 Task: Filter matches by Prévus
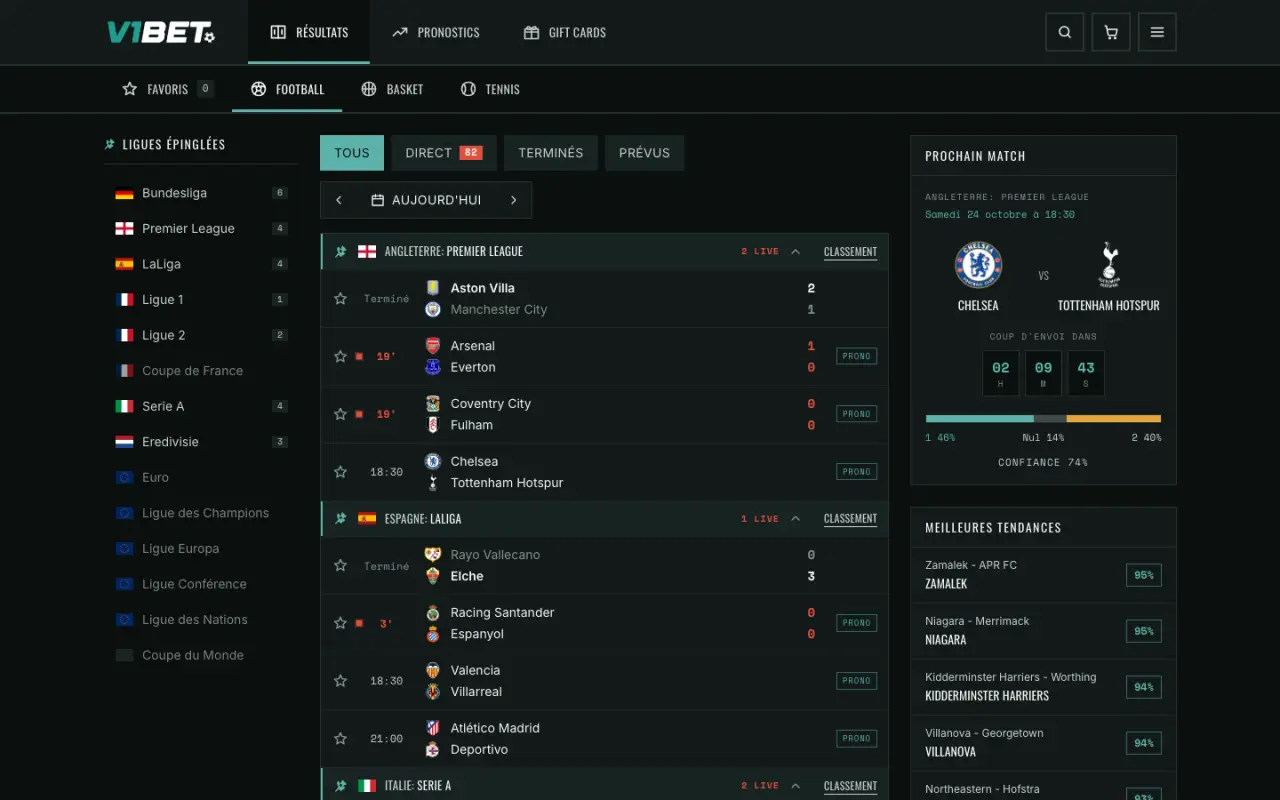pos(644,153)
